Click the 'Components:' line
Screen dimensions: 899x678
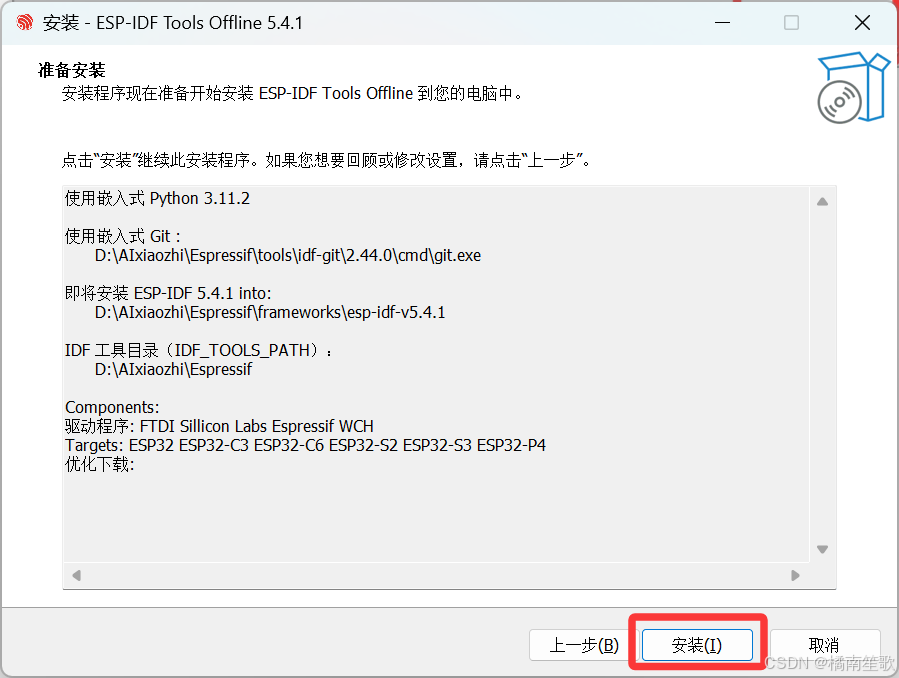[x=112, y=407]
